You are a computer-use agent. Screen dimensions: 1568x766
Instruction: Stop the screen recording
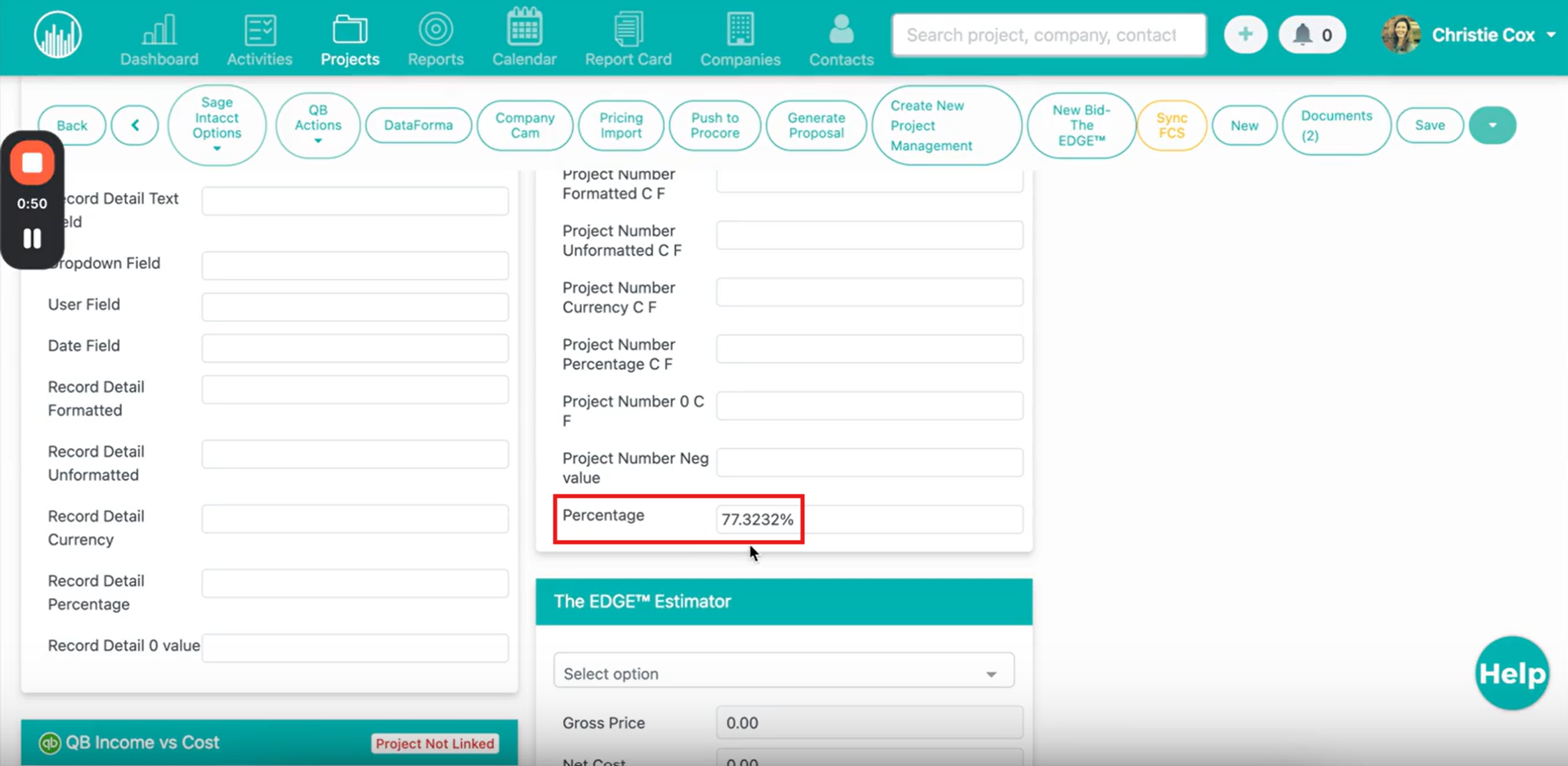tap(32, 164)
